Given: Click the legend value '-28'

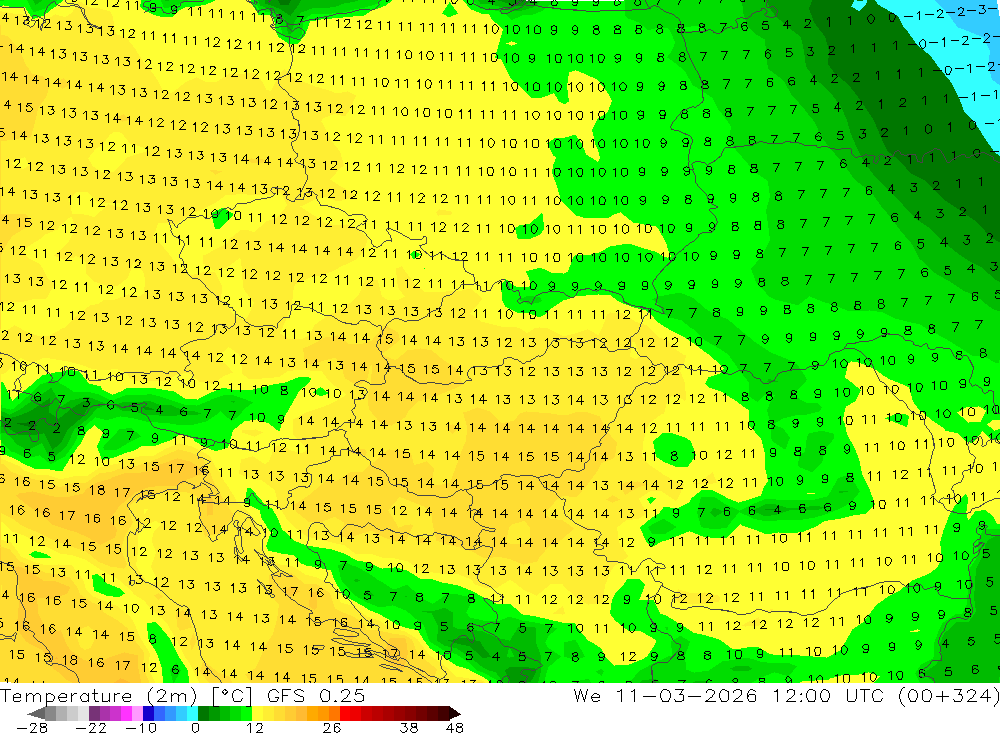Looking at the screenshot, I should point(32,728).
